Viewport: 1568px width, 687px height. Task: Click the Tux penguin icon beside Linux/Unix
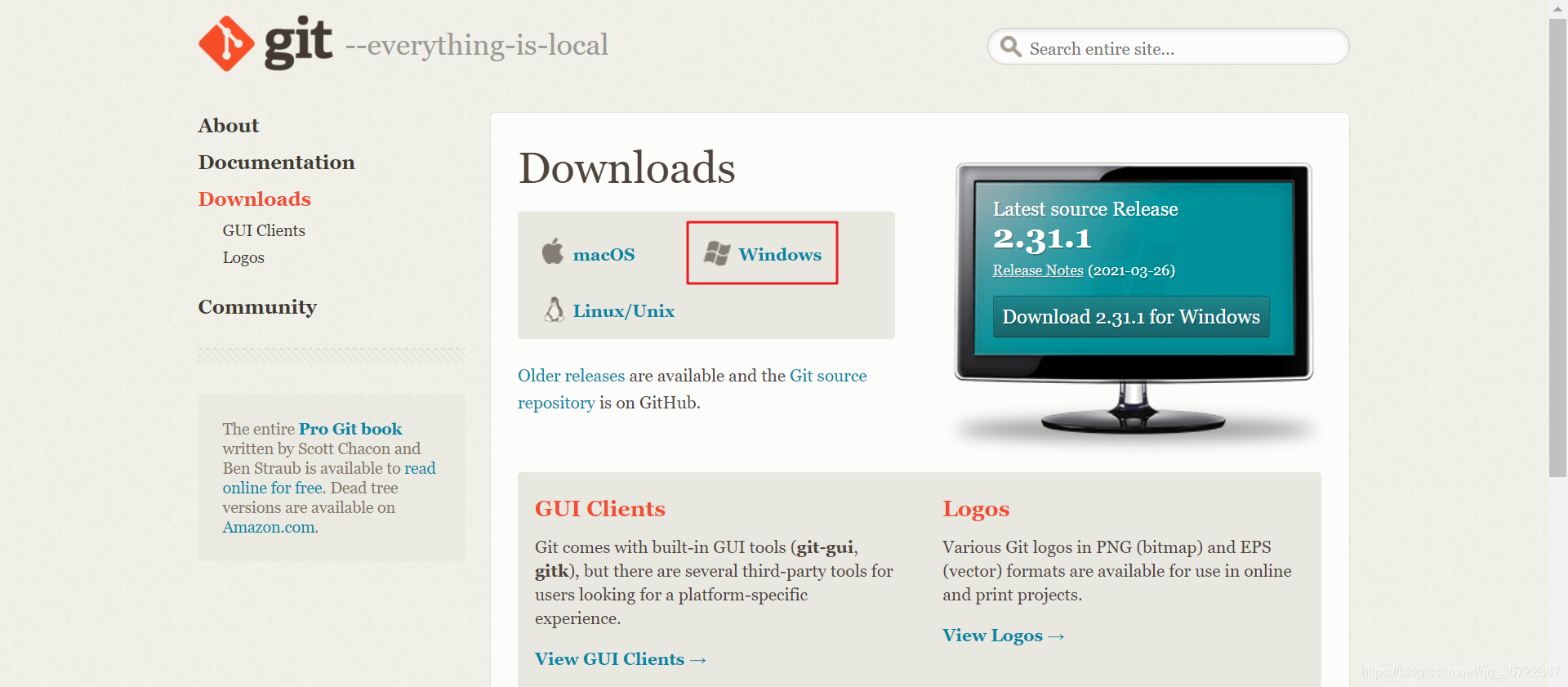(x=555, y=310)
